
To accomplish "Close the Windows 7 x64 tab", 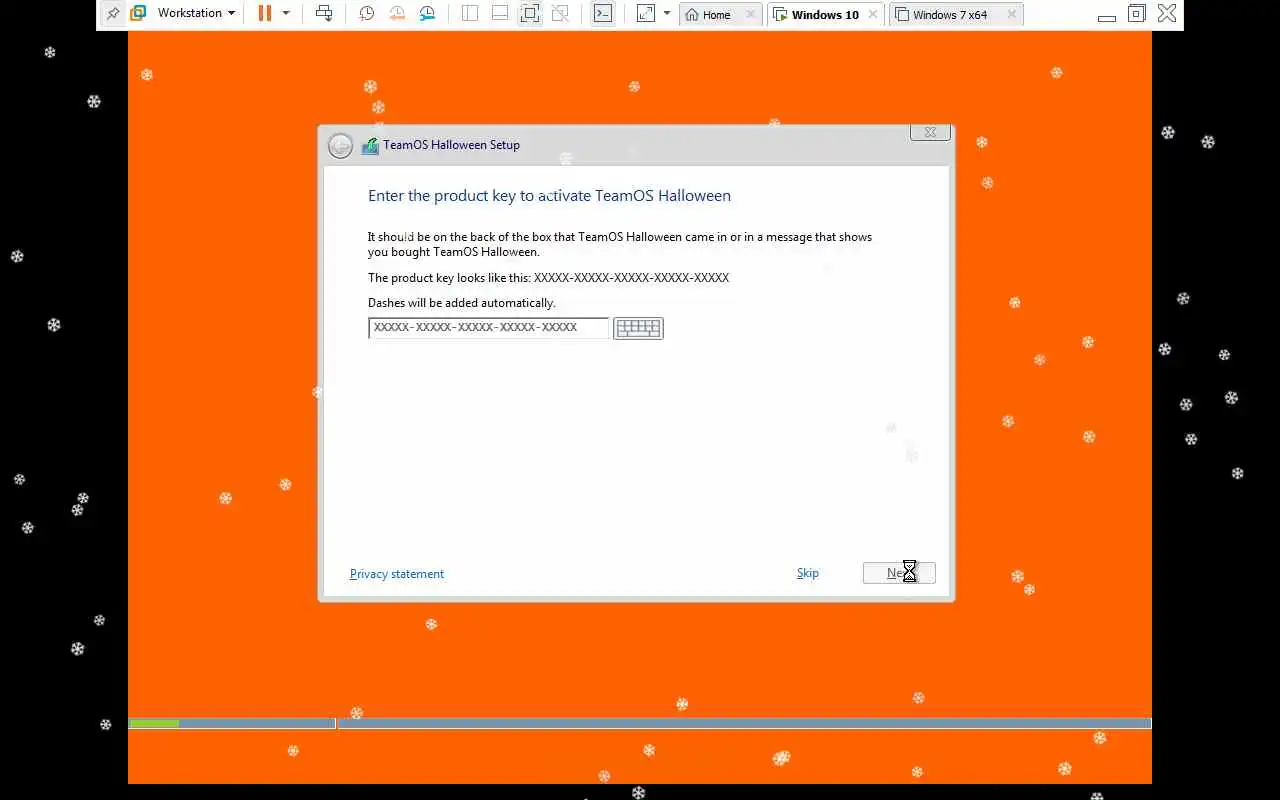I will tap(1012, 15).
